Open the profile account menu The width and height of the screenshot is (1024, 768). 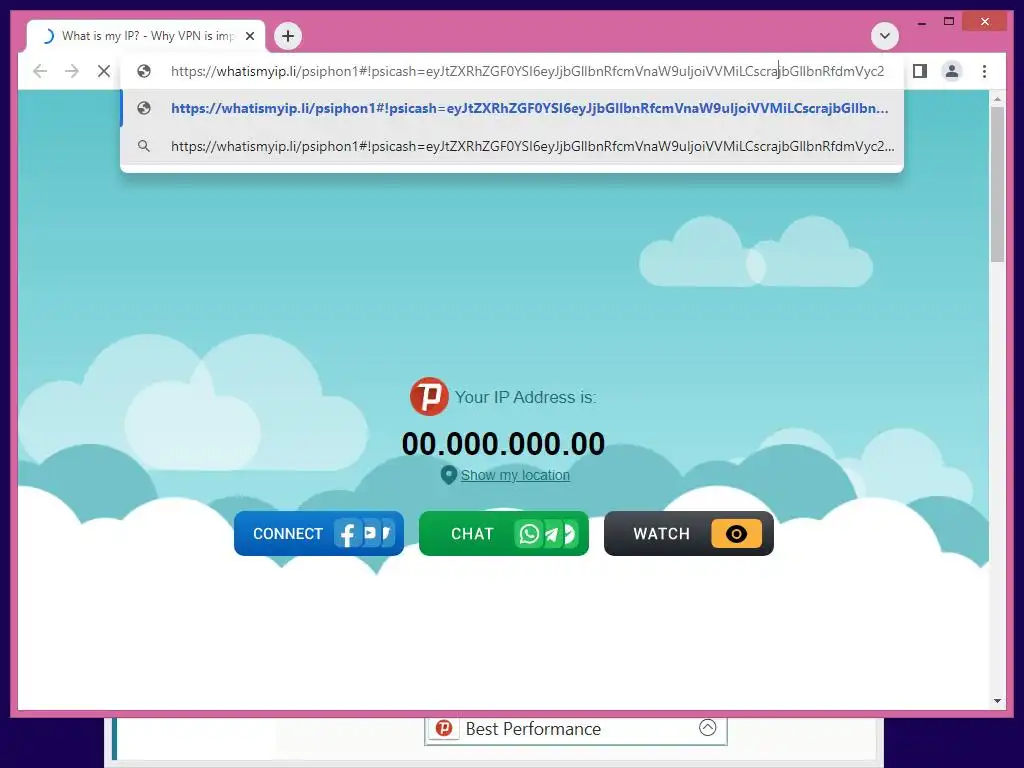click(952, 71)
